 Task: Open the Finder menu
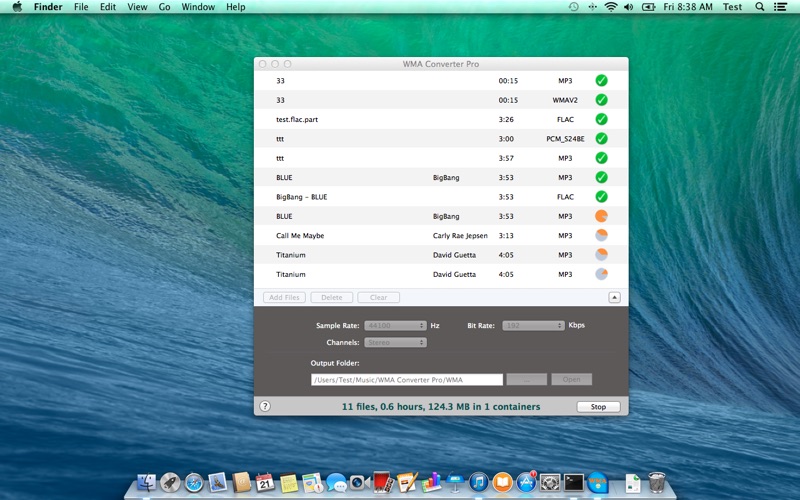point(48,7)
